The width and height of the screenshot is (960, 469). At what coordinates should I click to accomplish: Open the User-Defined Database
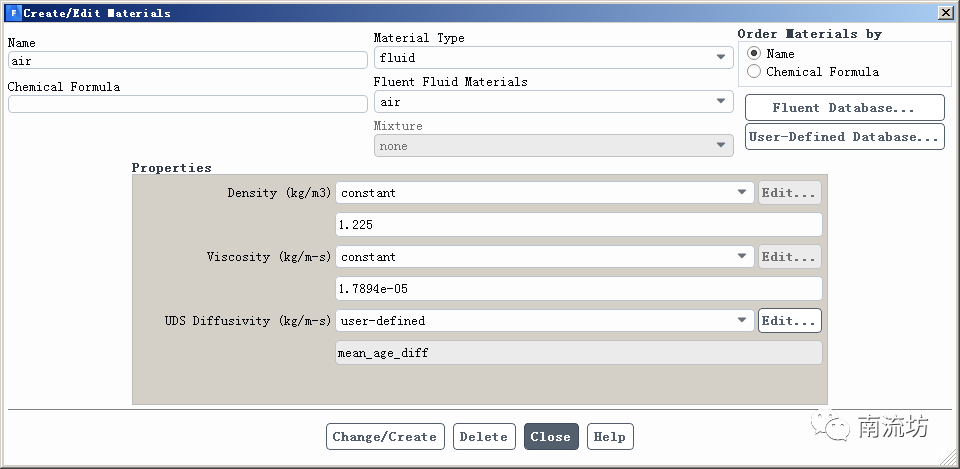point(844,137)
